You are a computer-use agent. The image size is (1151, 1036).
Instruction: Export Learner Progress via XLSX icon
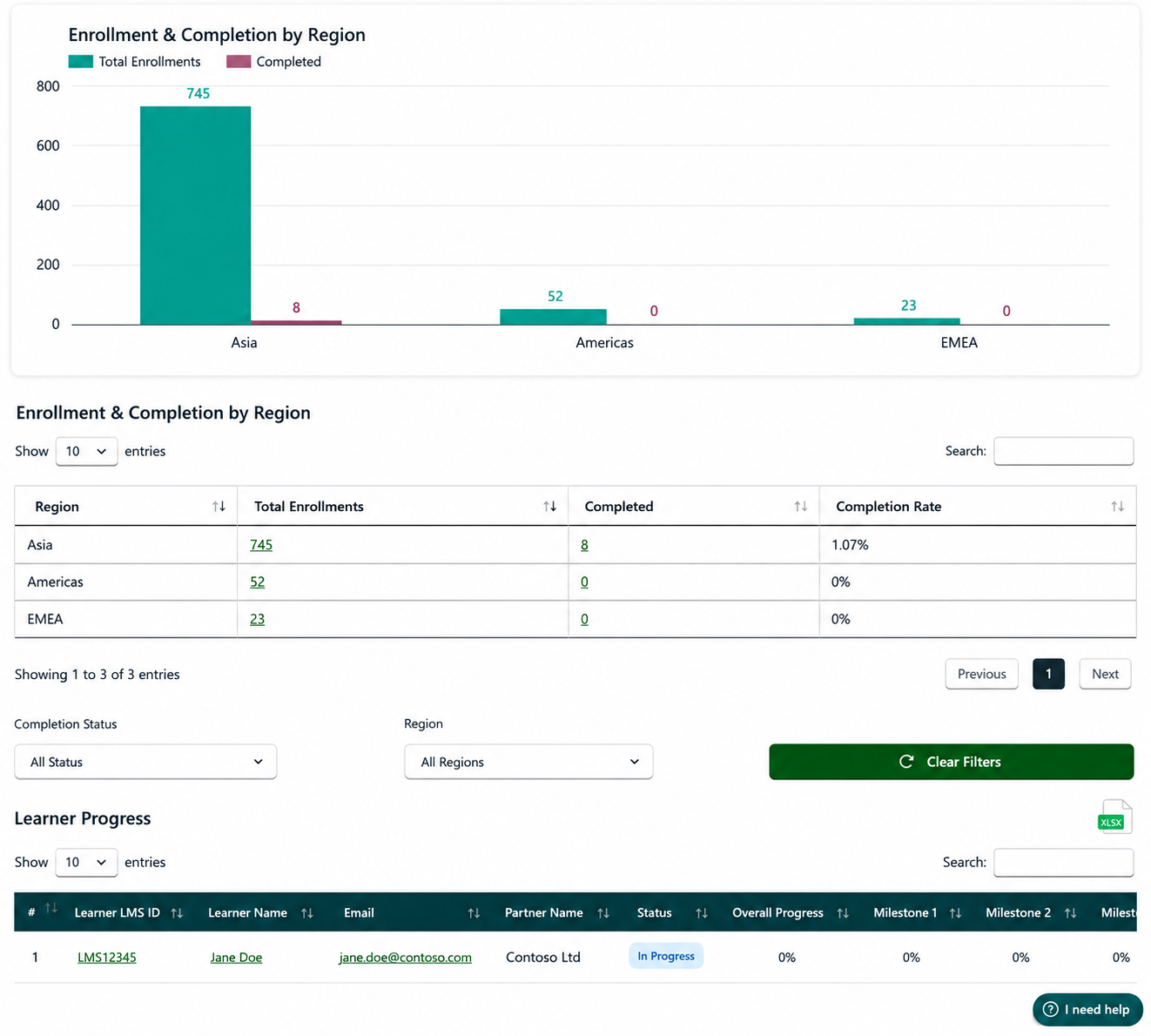pos(1115,817)
